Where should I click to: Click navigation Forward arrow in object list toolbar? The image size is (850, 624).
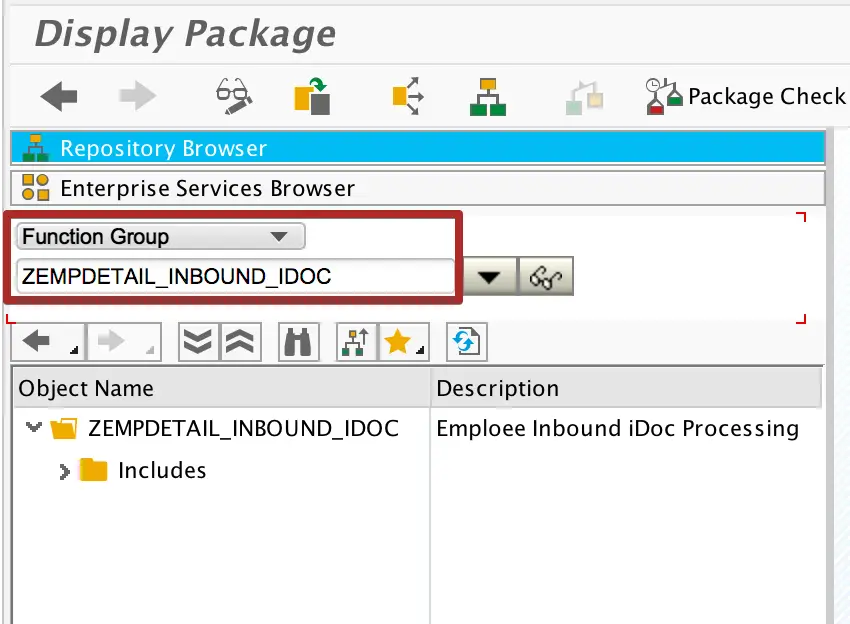(x=124, y=342)
